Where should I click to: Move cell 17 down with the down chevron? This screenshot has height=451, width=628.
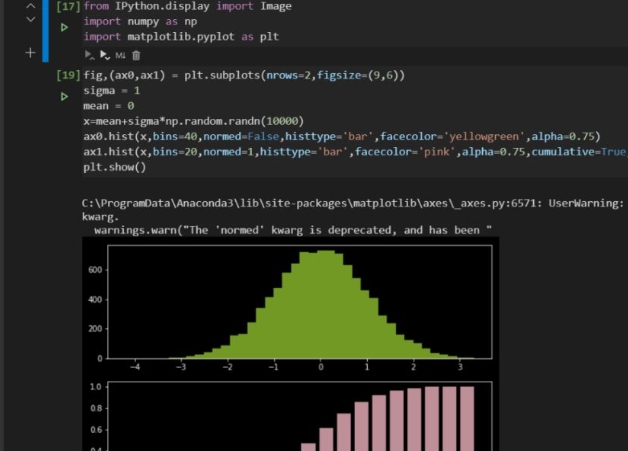[30, 19]
